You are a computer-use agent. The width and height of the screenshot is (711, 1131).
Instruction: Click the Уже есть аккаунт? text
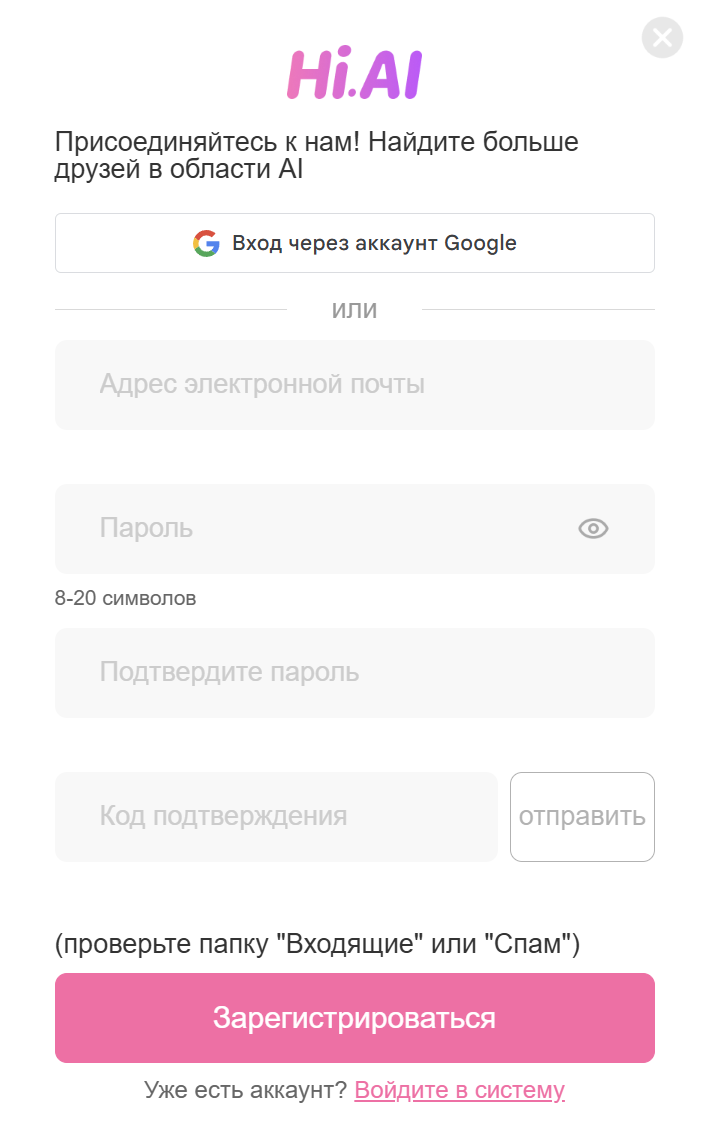246,1089
